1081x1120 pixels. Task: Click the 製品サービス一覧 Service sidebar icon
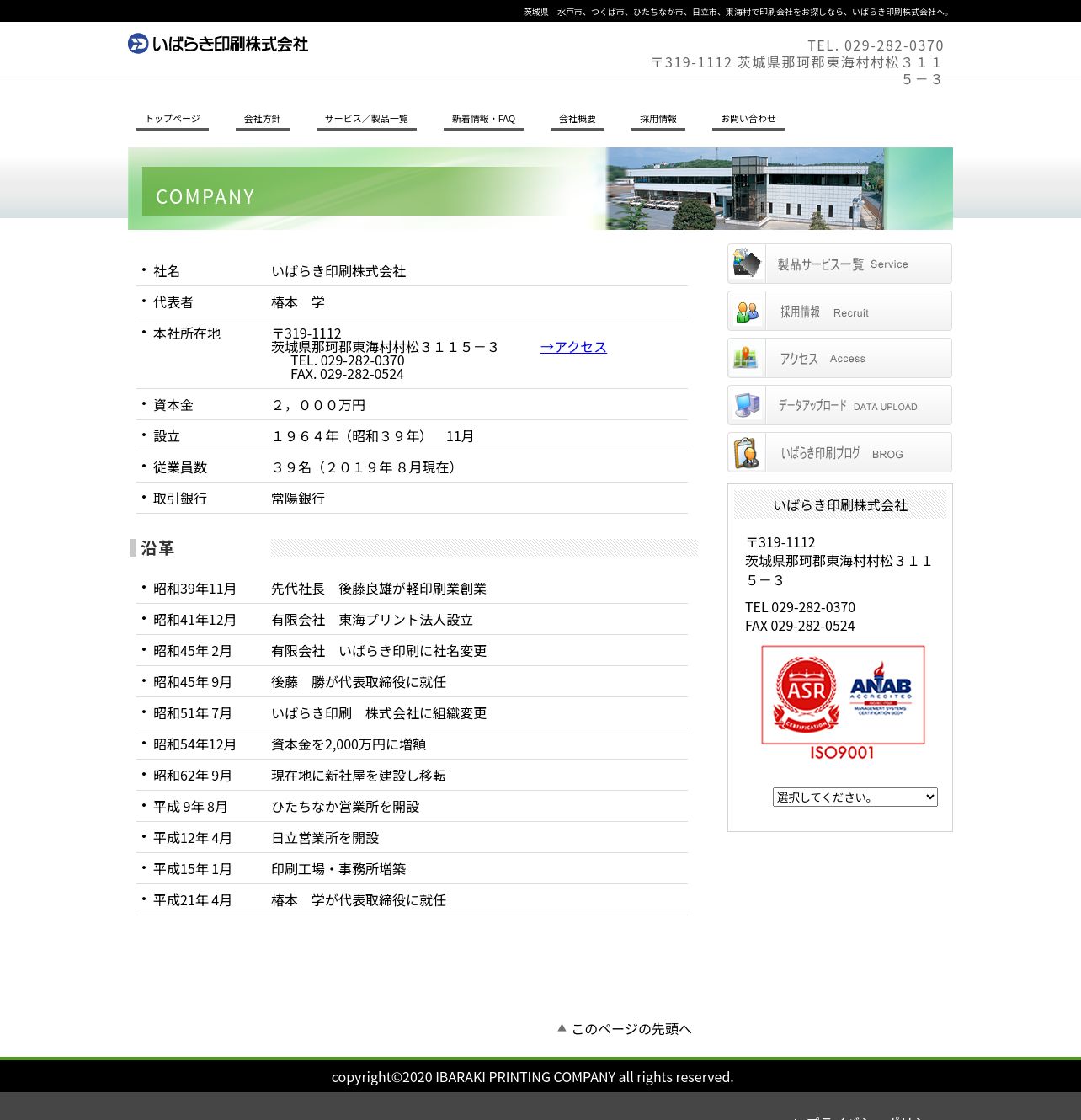click(x=747, y=264)
